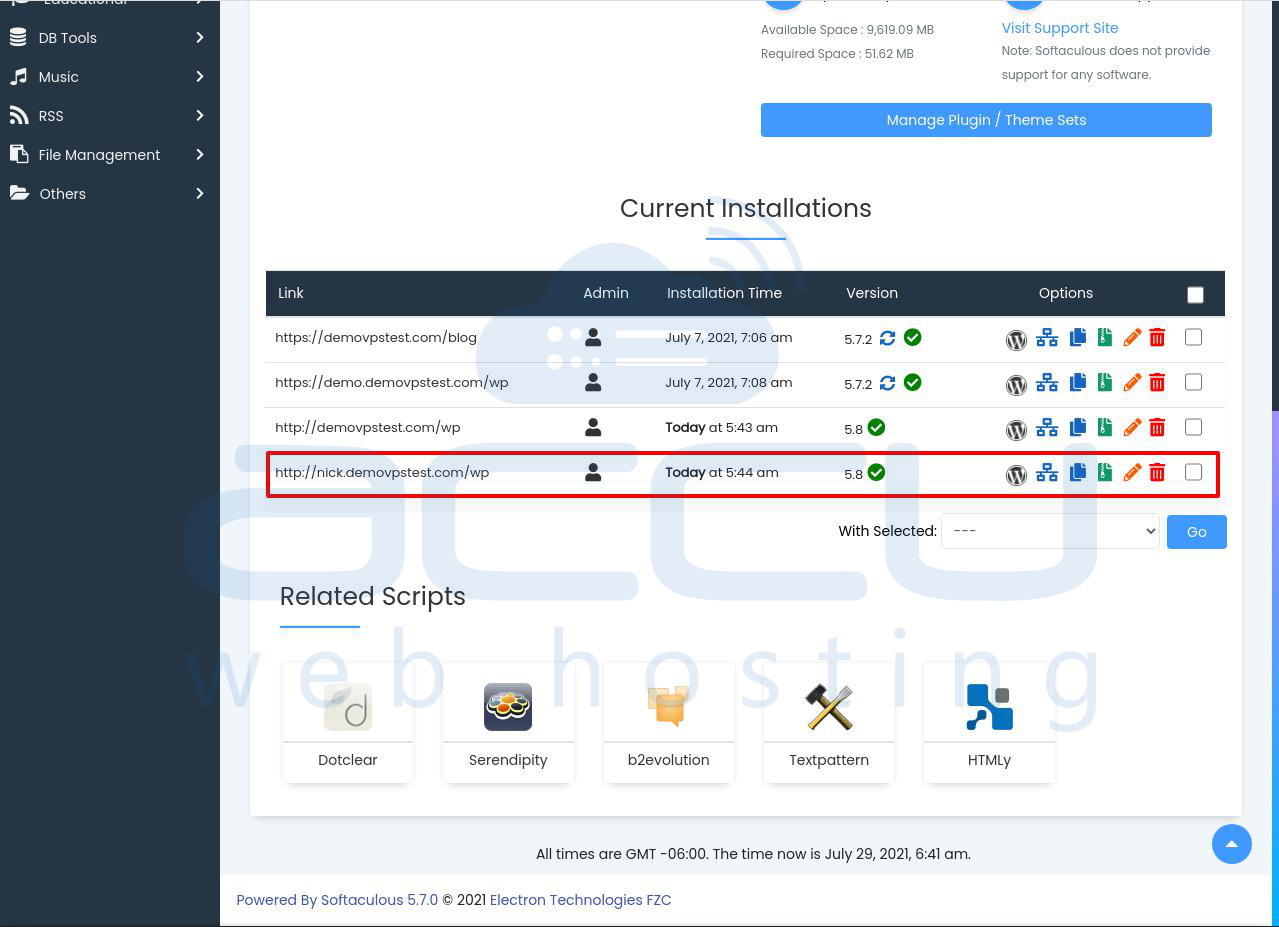Click the "July 7, 2021, 7:06 am" cell
This screenshot has height=927, width=1279.
coord(729,337)
